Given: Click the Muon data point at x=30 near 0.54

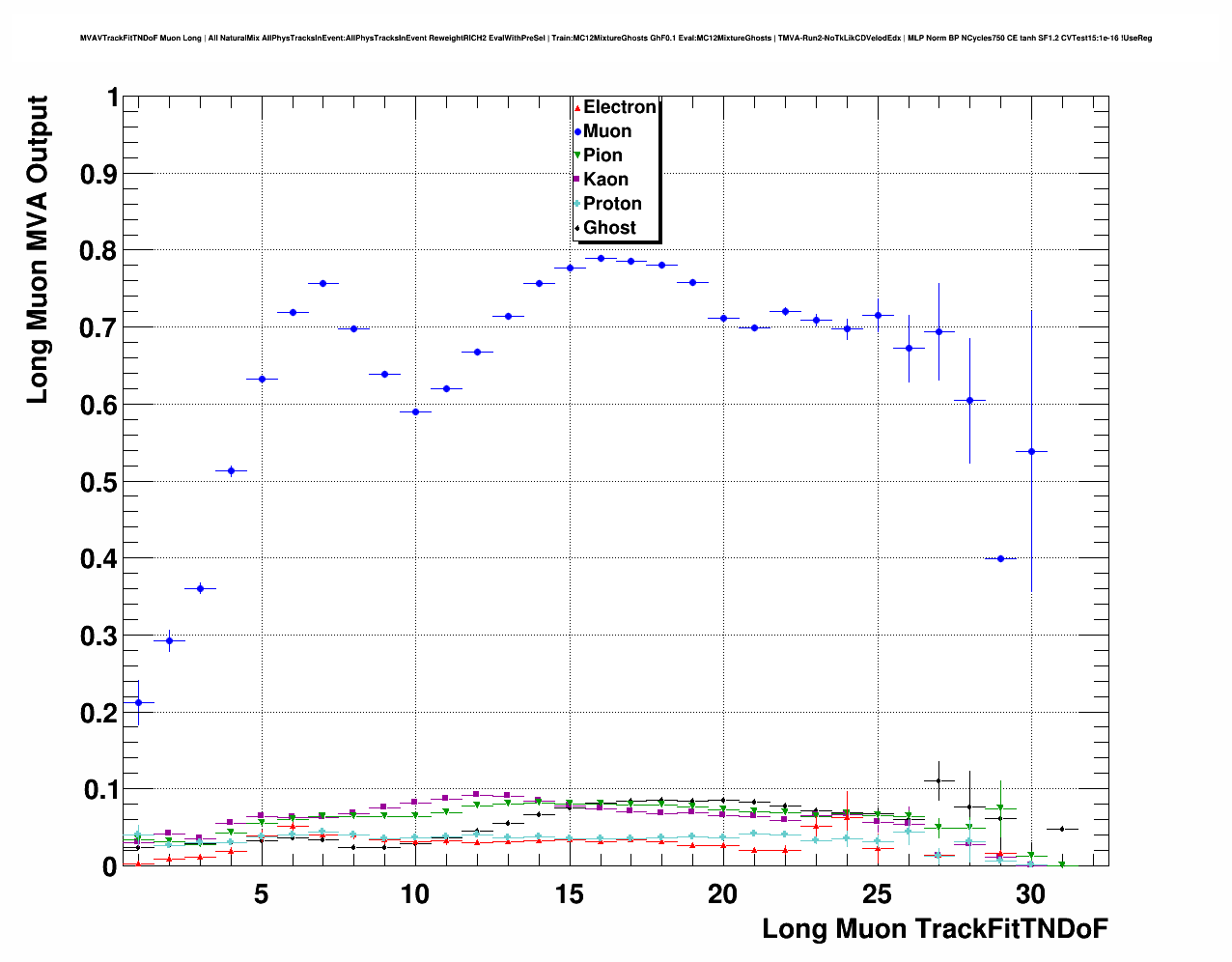Looking at the screenshot, I should point(1031,451).
